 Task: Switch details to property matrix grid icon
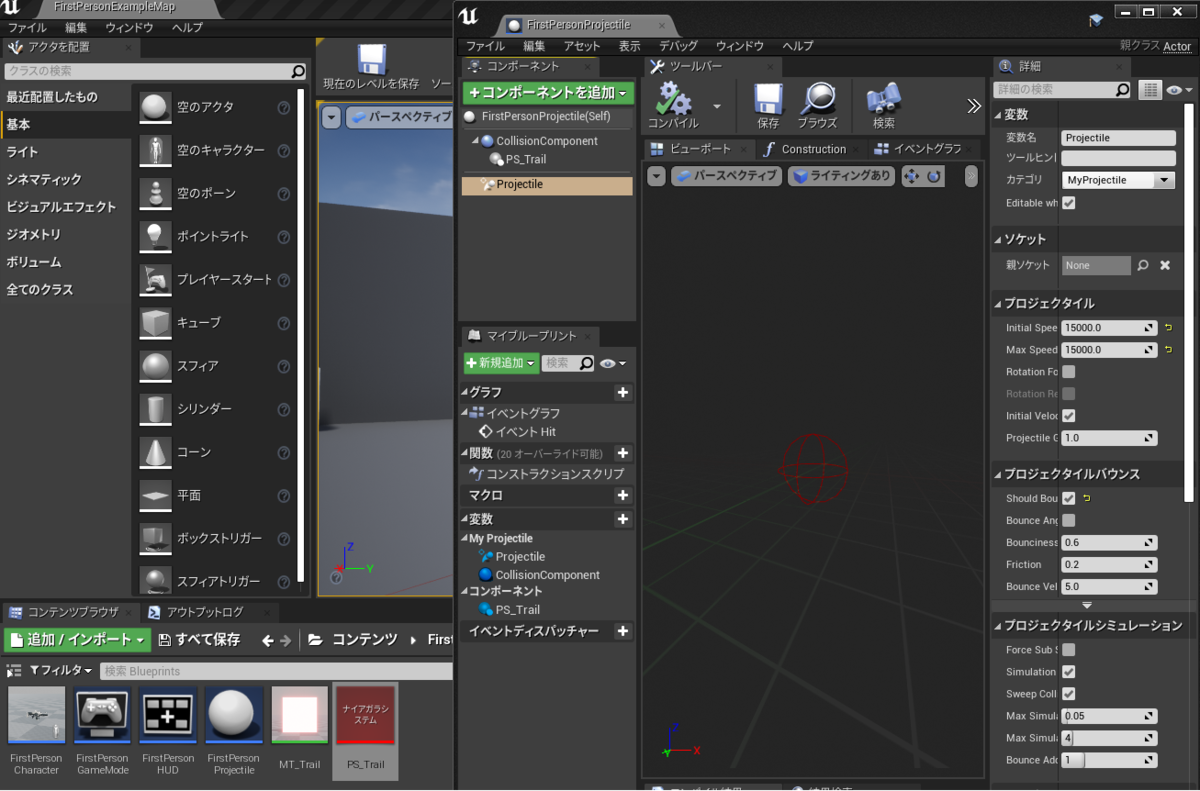[x=1150, y=90]
